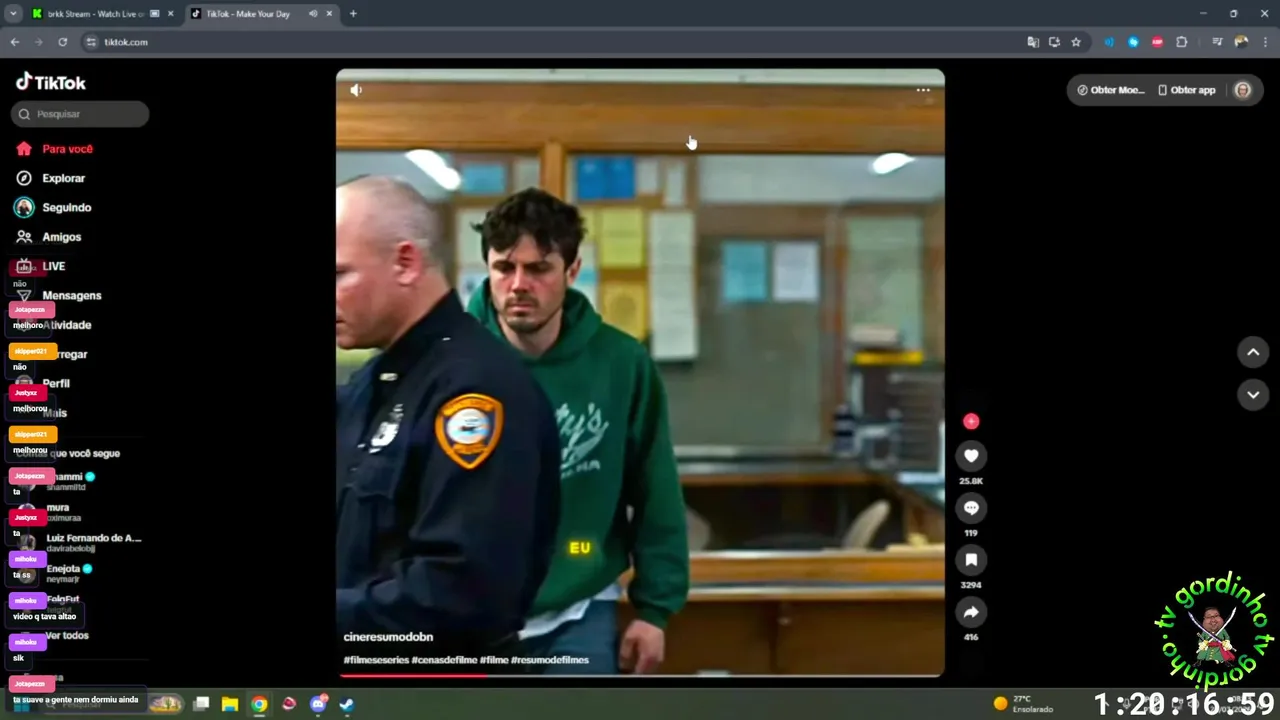Save the video with the bookmark icon
The image size is (1280, 720).
tap(971, 560)
